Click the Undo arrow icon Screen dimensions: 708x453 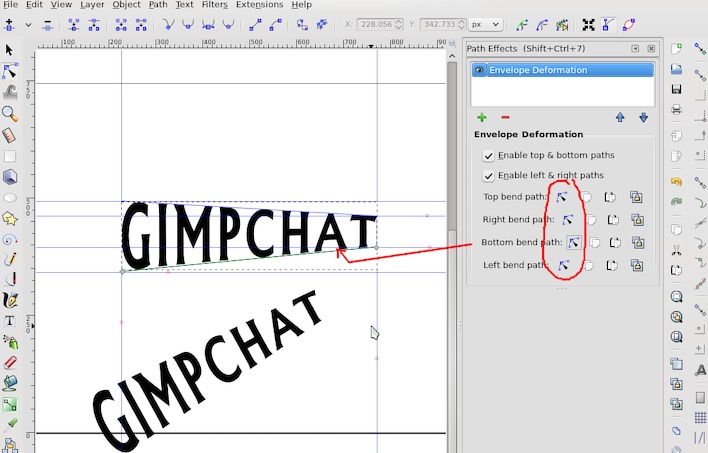point(676,182)
